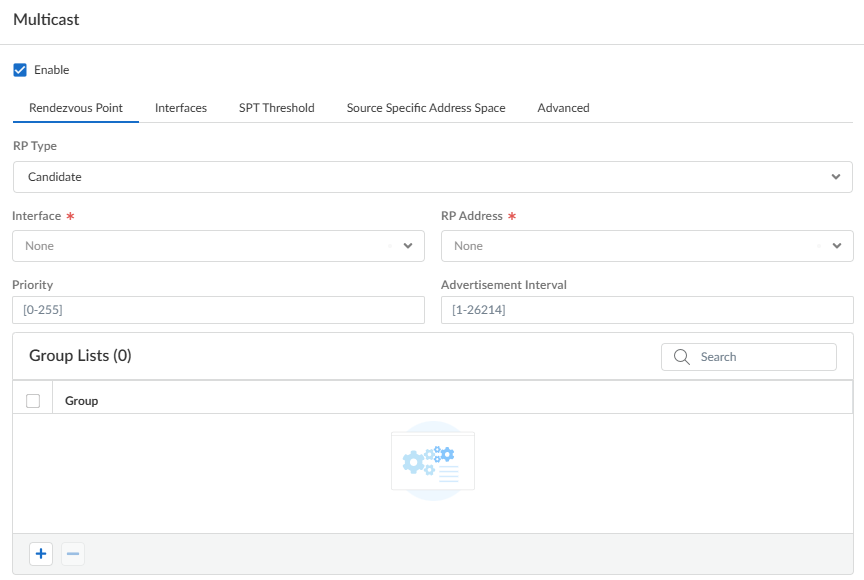Select the Rendezvous Point tab
Image resolution: width=864 pixels, height=580 pixels.
click(76, 108)
